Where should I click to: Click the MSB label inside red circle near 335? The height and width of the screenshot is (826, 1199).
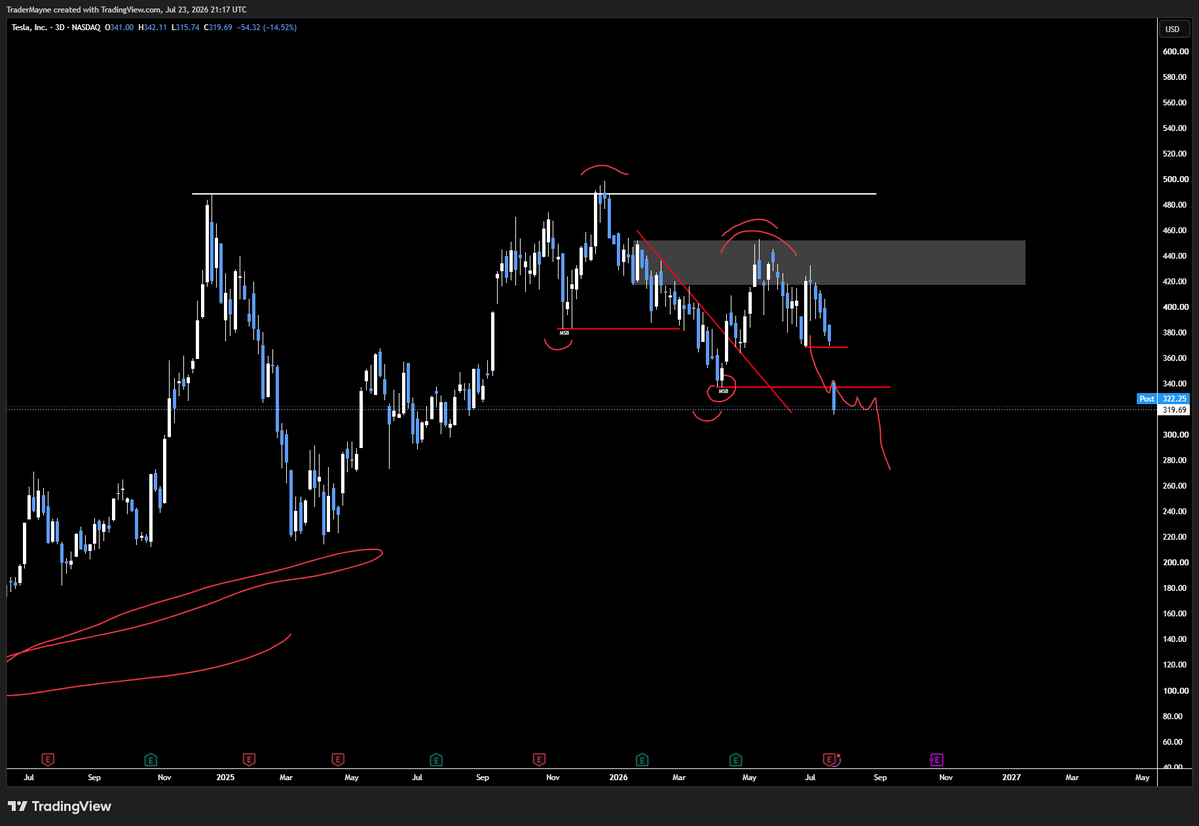tap(723, 391)
